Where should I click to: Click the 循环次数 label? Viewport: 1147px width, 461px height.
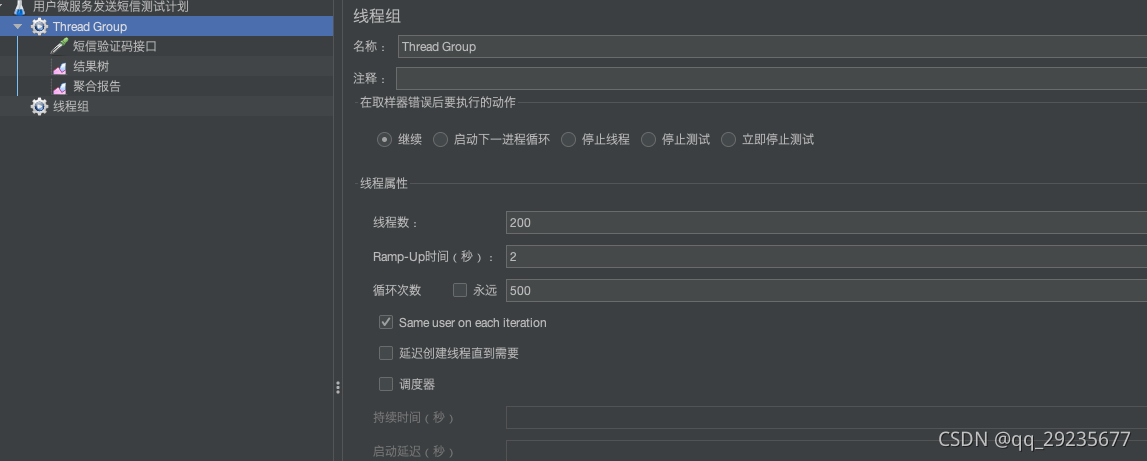tap(397, 291)
